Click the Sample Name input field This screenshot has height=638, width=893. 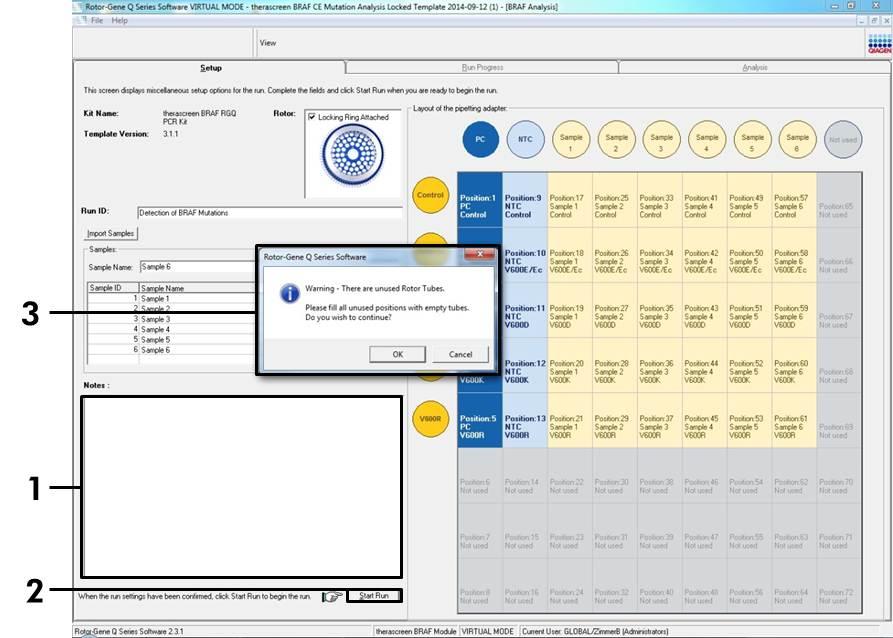[x=198, y=267]
